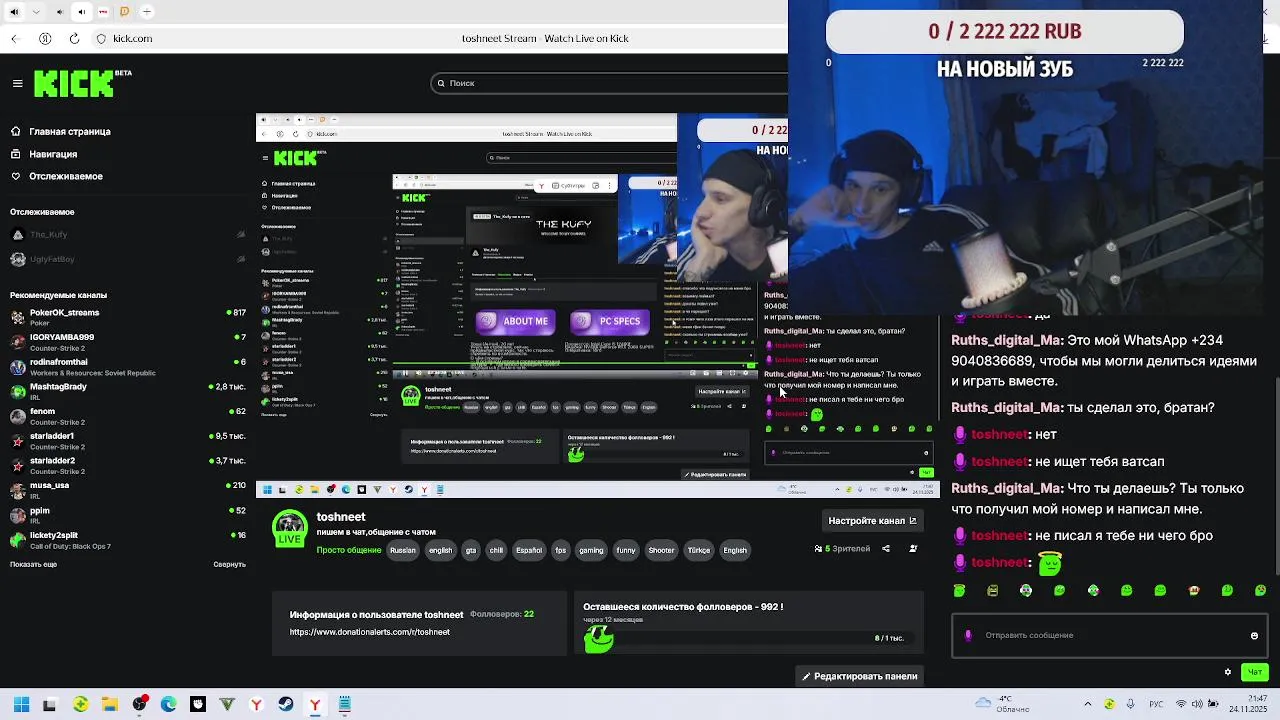Click the toshneet LIVE avatar
This screenshot has width=1280, height=720.
(290, 528)
